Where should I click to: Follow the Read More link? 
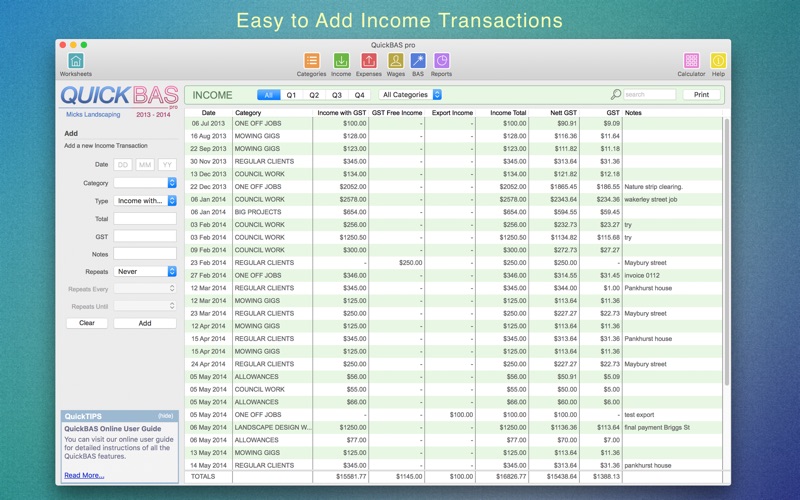(84, 475)
